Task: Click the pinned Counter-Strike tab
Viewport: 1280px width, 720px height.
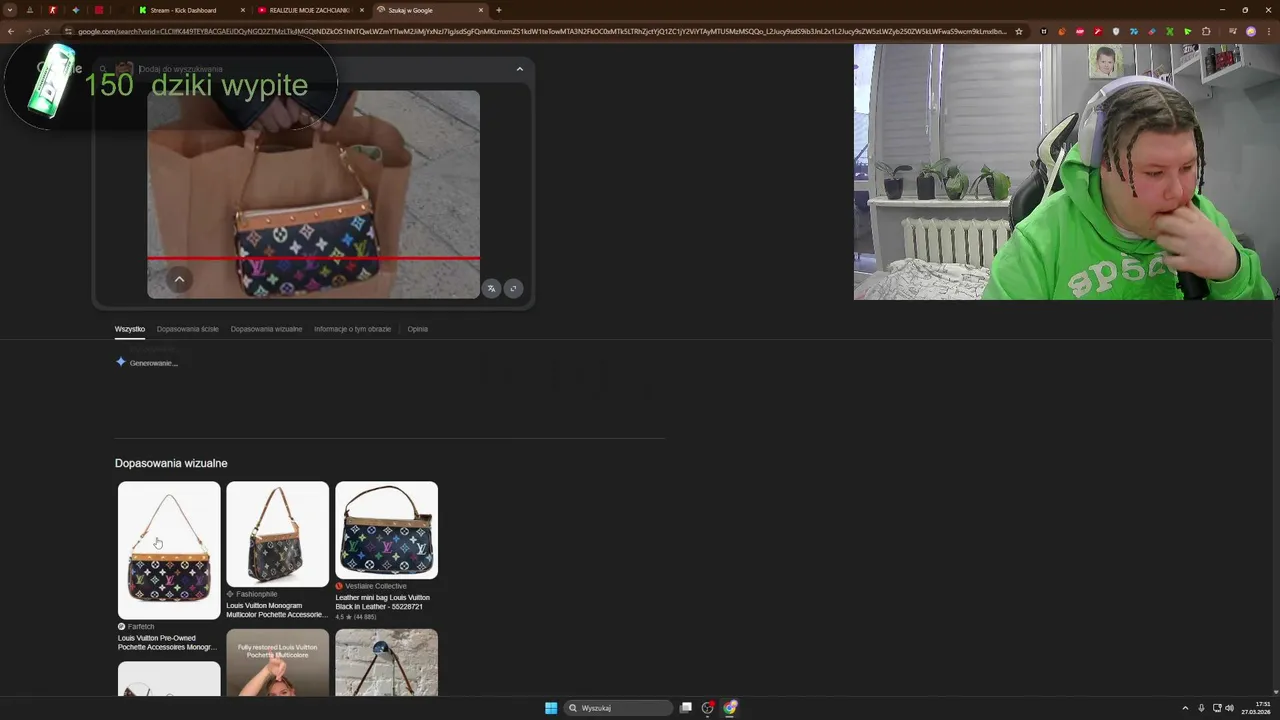Action: coord(53,10)
